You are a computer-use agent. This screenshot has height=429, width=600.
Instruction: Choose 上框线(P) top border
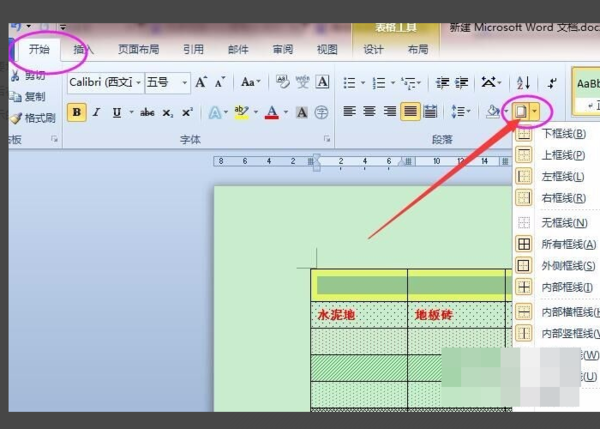click(556, 155)
